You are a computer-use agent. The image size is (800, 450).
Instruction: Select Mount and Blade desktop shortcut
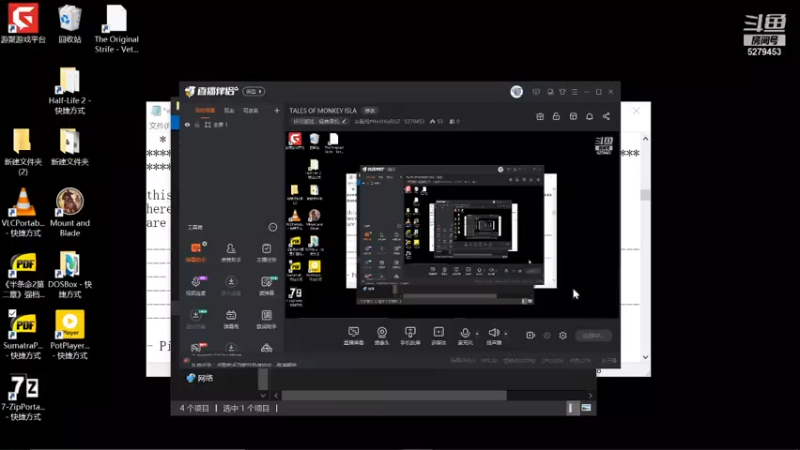point(70,212)
